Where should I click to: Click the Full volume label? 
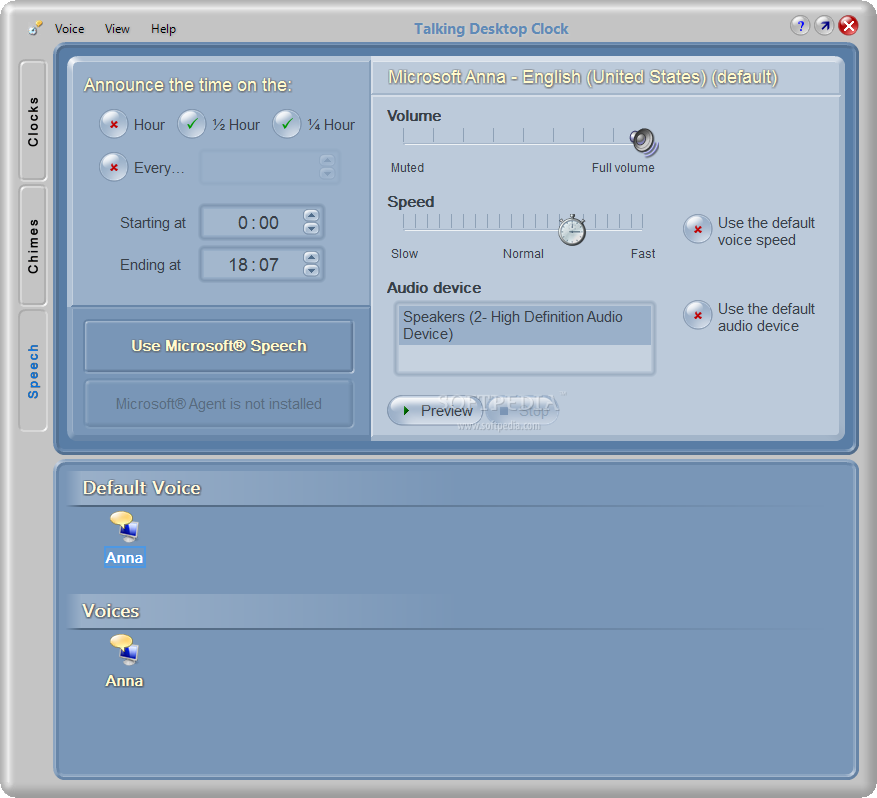(623, 168)
